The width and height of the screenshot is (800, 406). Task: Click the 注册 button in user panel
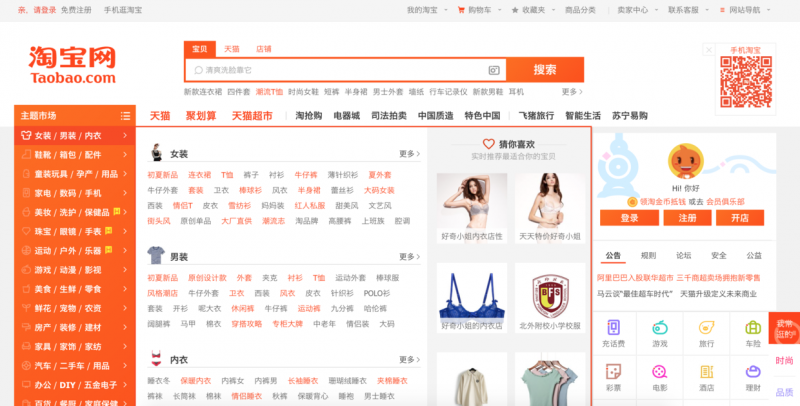click(687, 218)
